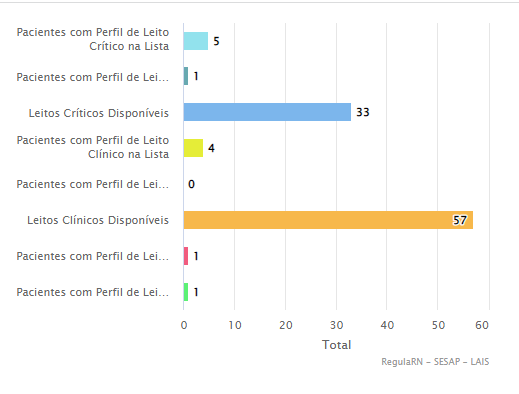Click the Leitos Críticos Disponíveis axis label
Viewport: 519px width, 394px height.
pyautogui.click(x=99, y=113)
